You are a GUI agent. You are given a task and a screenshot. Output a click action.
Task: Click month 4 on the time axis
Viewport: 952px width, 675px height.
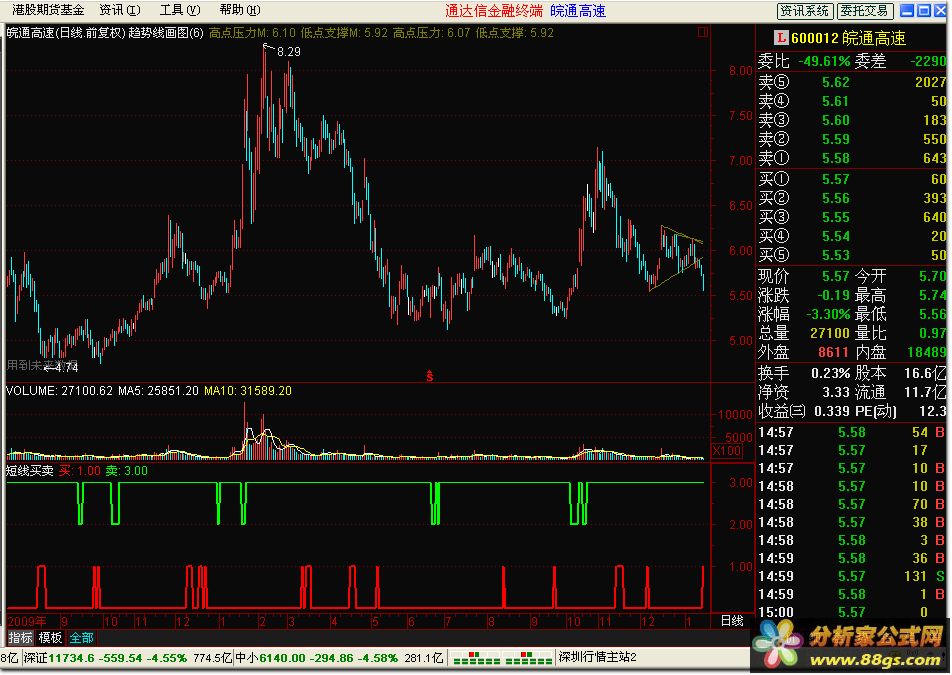[x=333, y=622]
